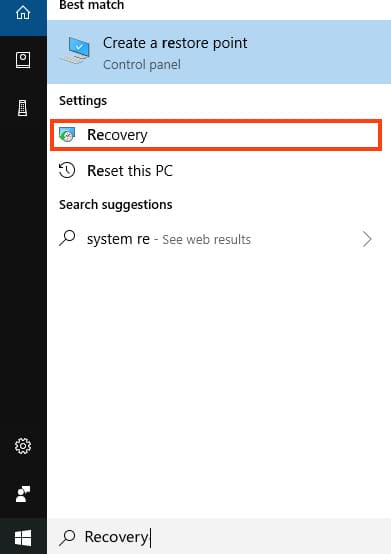The image size is (391, 554).
Task: Open the Settings gear in sidebar
Action: pos(23,446)
